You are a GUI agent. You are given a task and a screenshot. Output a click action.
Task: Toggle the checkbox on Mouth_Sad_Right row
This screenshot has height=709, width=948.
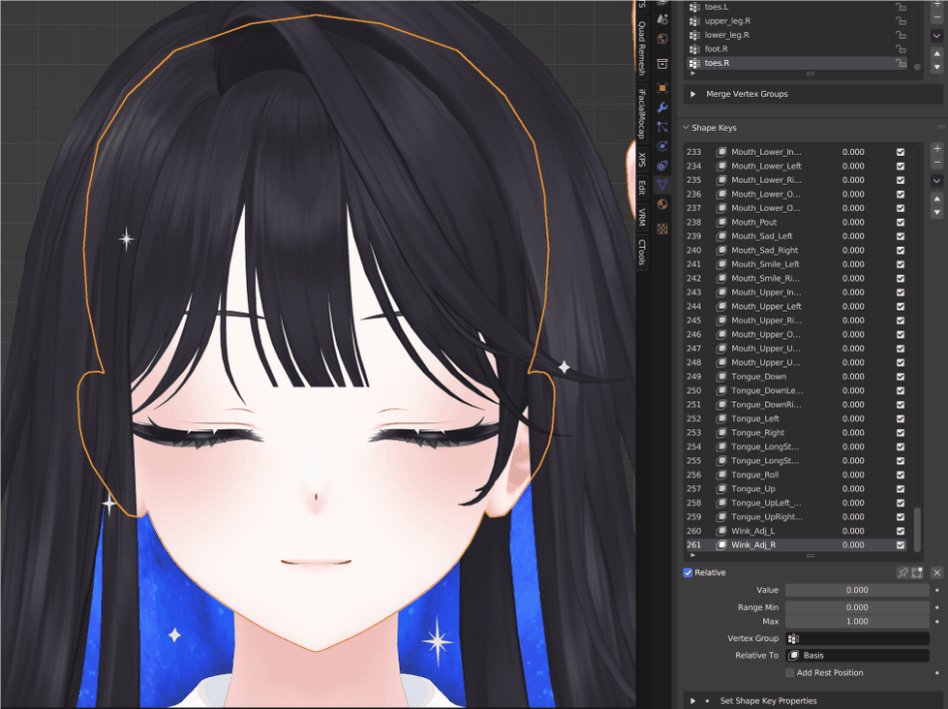click(x=900, y=250)
